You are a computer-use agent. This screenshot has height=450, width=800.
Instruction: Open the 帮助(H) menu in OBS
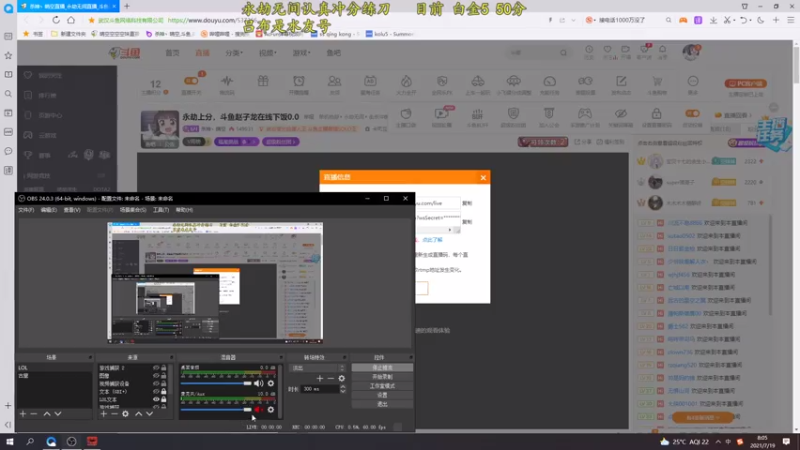pos(184,210)
